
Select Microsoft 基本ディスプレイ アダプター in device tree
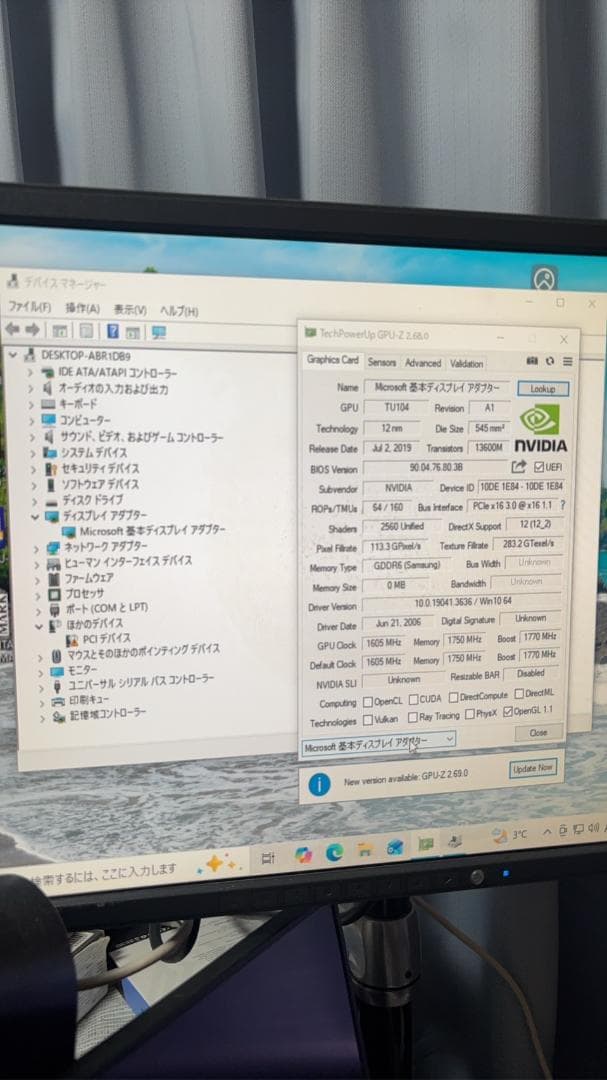coord(143,530)
